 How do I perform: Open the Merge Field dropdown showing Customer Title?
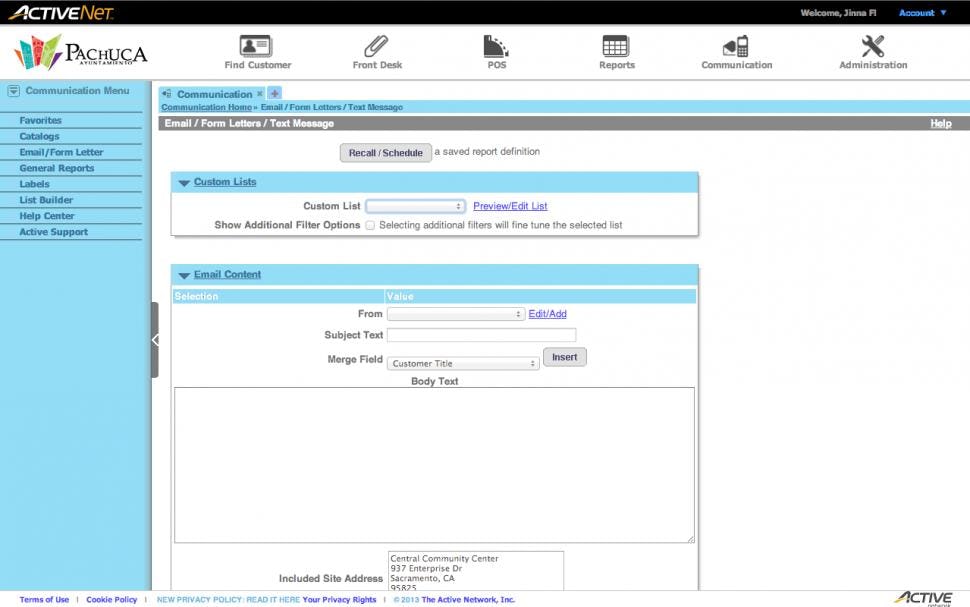click(x=462, y=363)
